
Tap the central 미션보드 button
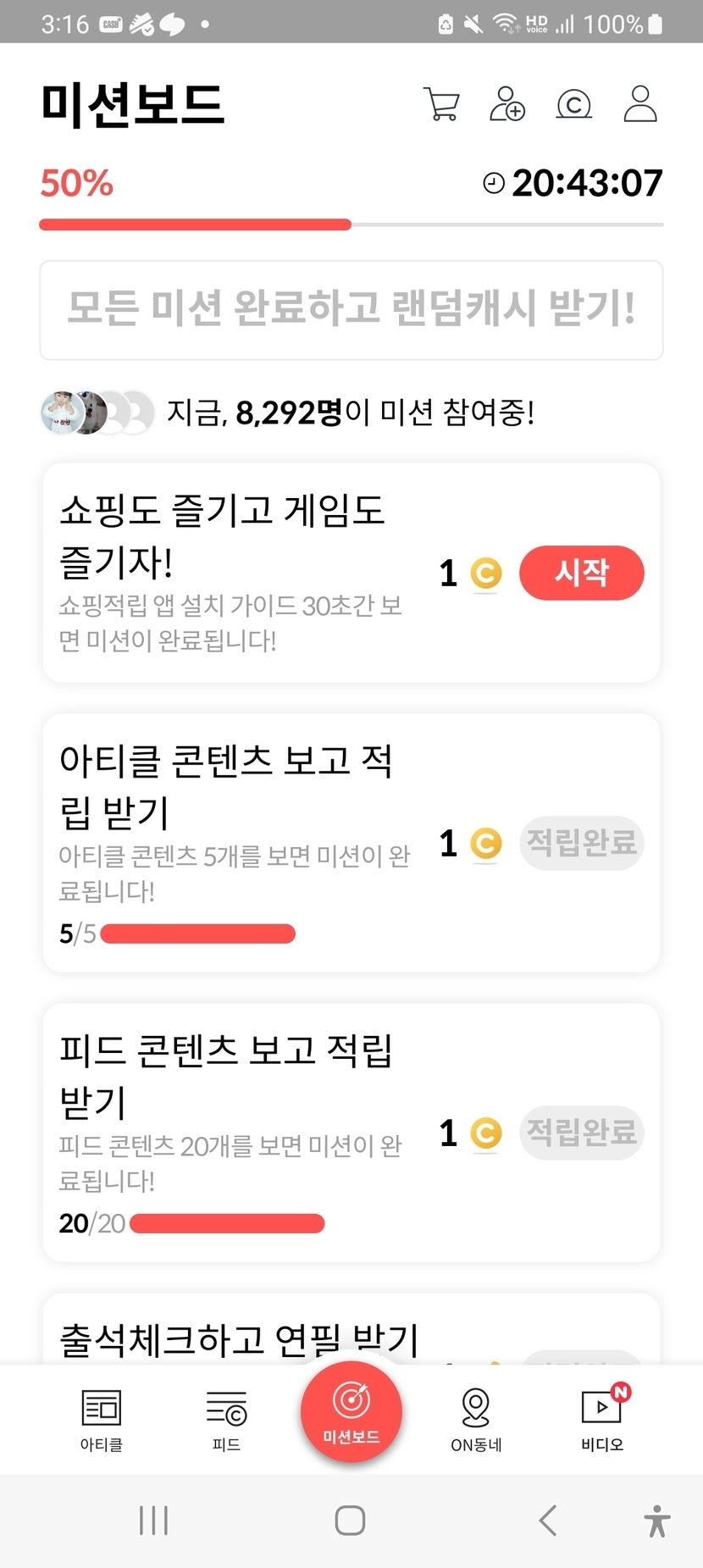(x=351, y=1411)
